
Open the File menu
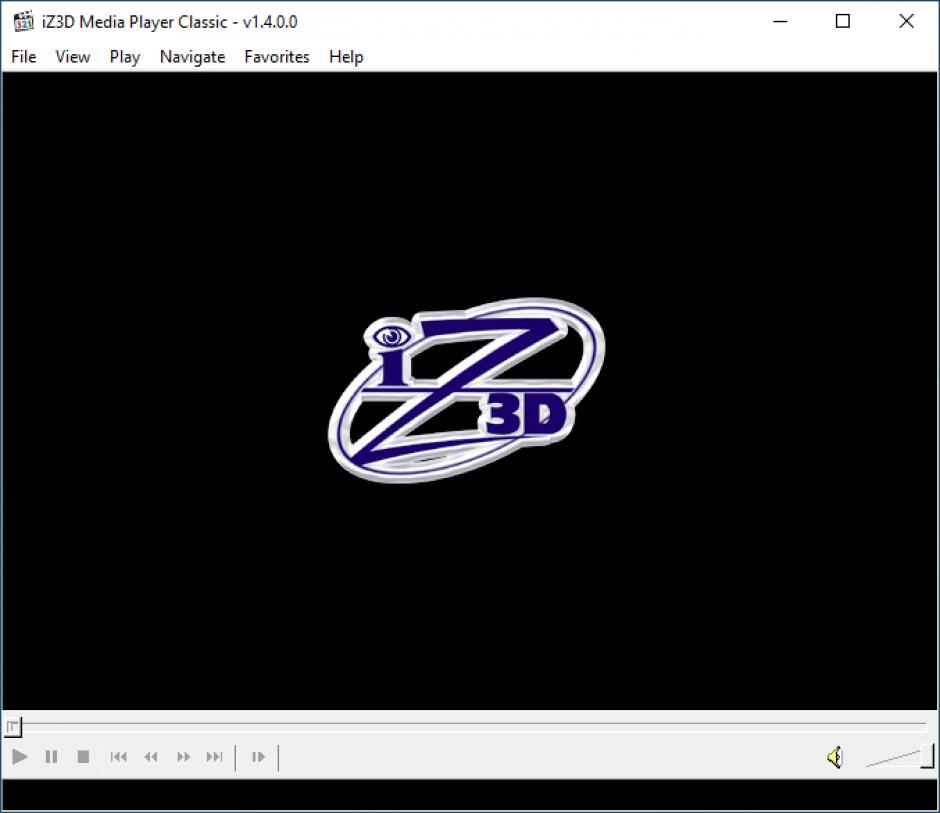[x=24, y=57]
